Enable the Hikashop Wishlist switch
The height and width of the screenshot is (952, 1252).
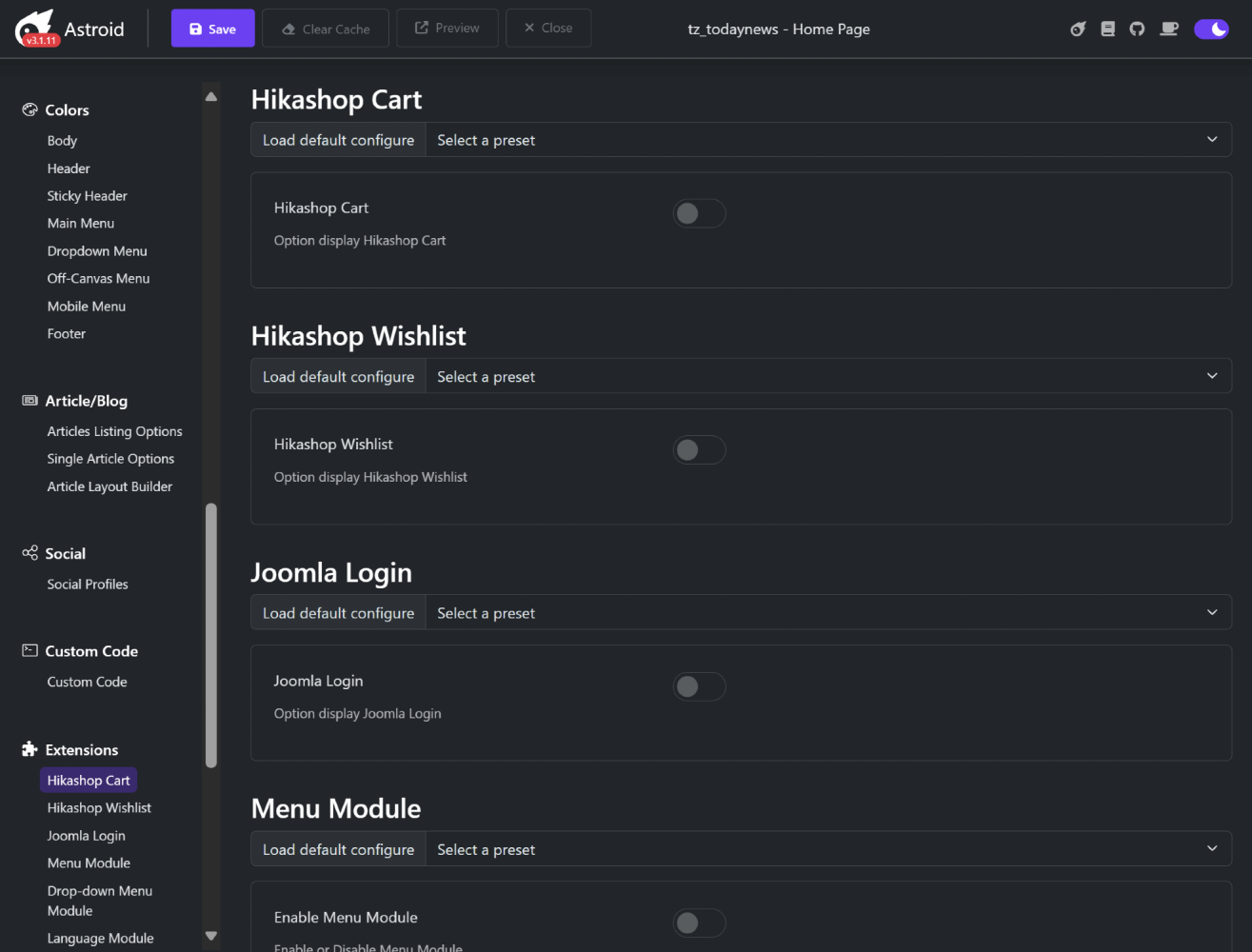pyautogui.click(x=699, y=449)
